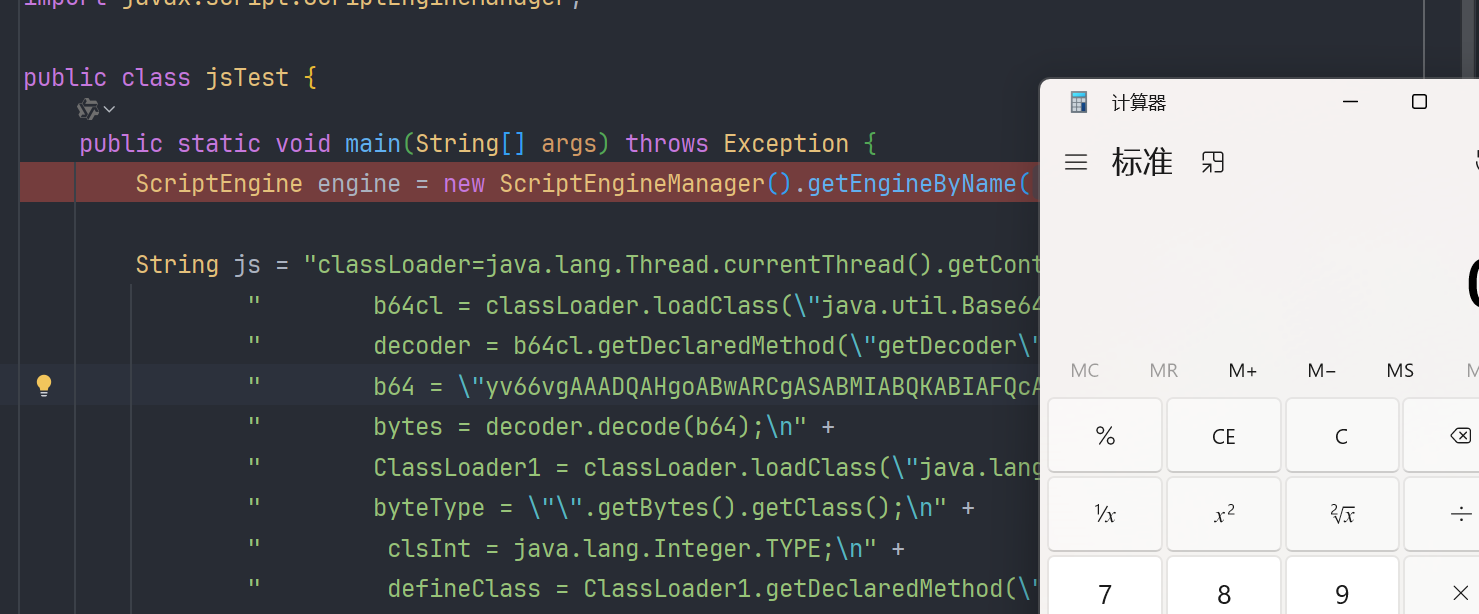1479x614 pixels.
Task: Click ScriptEngineManager in the highlighted line
Action: (x=632, y=184)
